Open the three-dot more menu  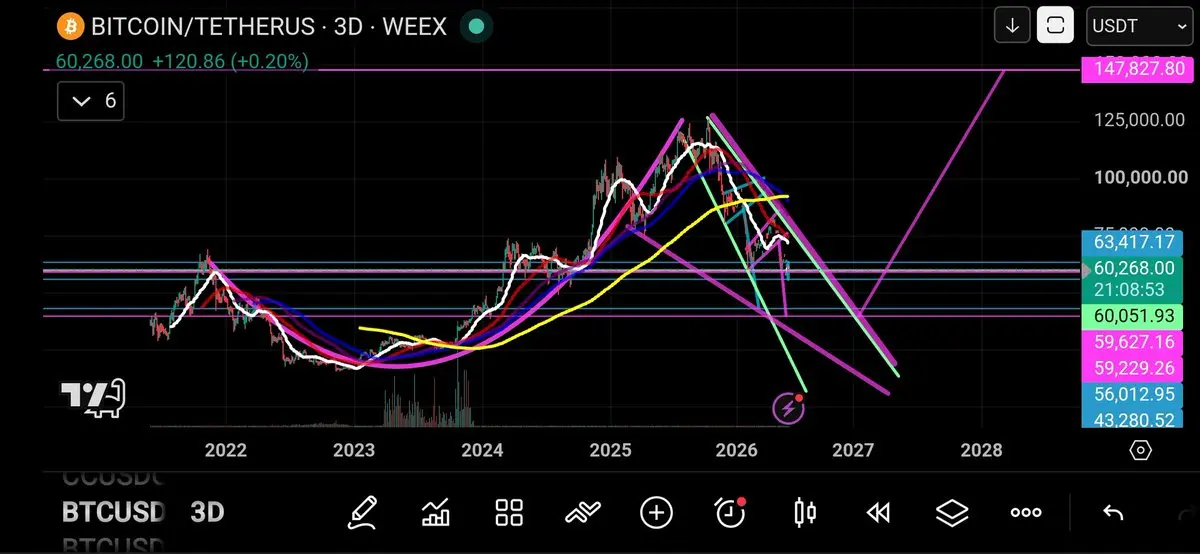(x=1026, y=513)
